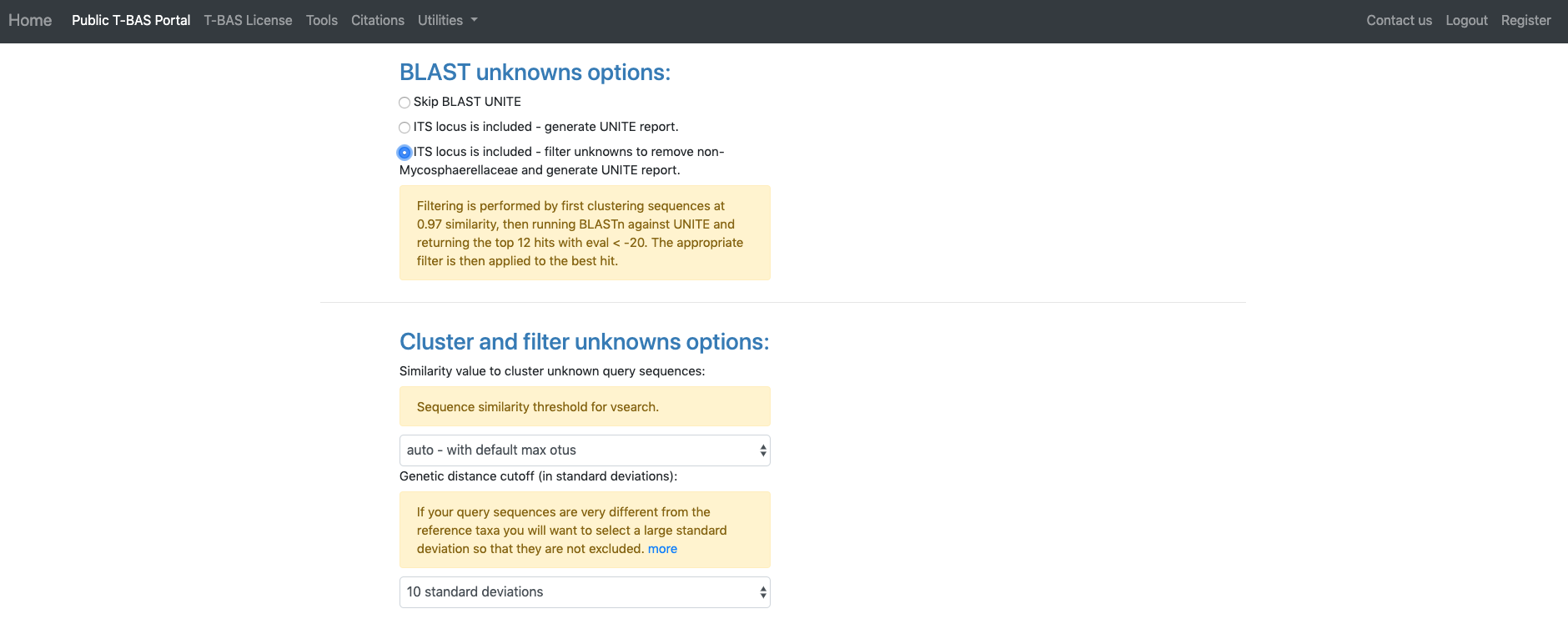Open the Public T-BAS Portal page
This screenshot has height=624, width=1568.
131,20
